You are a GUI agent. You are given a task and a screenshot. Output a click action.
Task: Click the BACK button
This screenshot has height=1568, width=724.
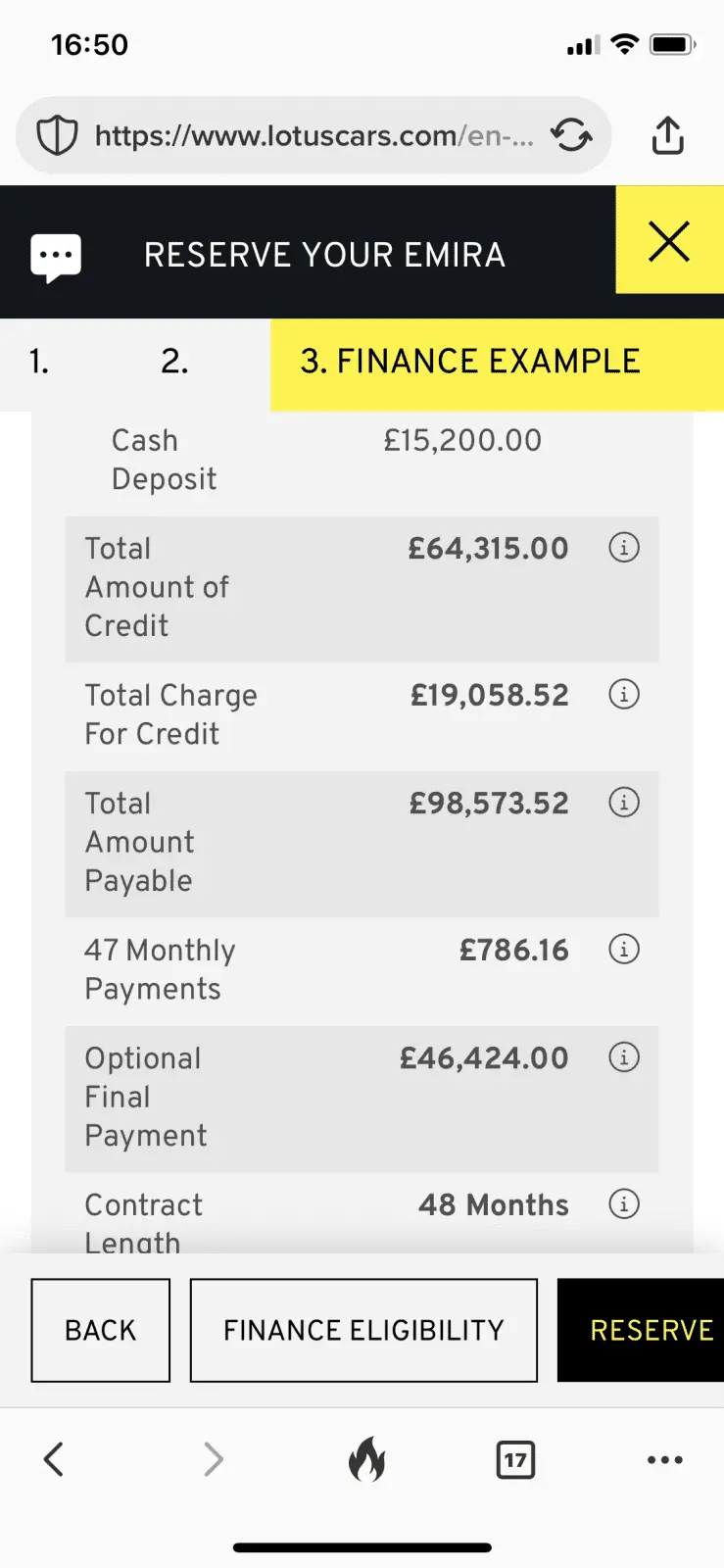pyautogui.click(x=101, y=1330)
